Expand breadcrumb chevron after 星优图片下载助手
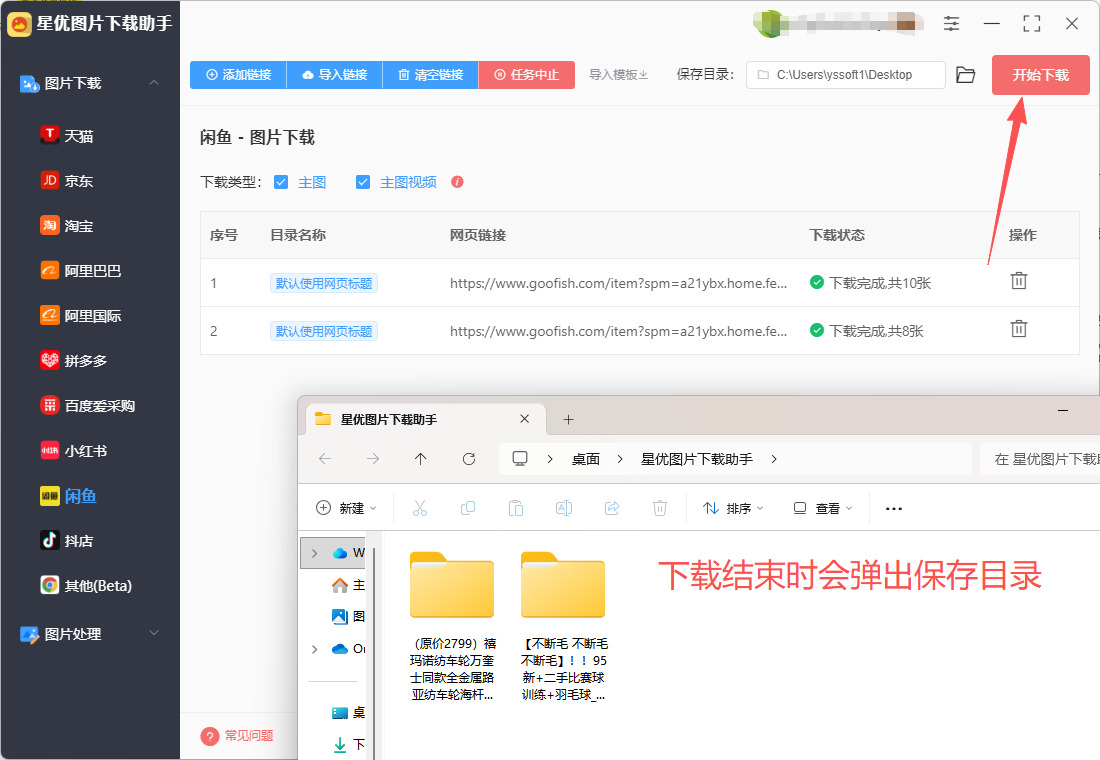 point(774,459)
